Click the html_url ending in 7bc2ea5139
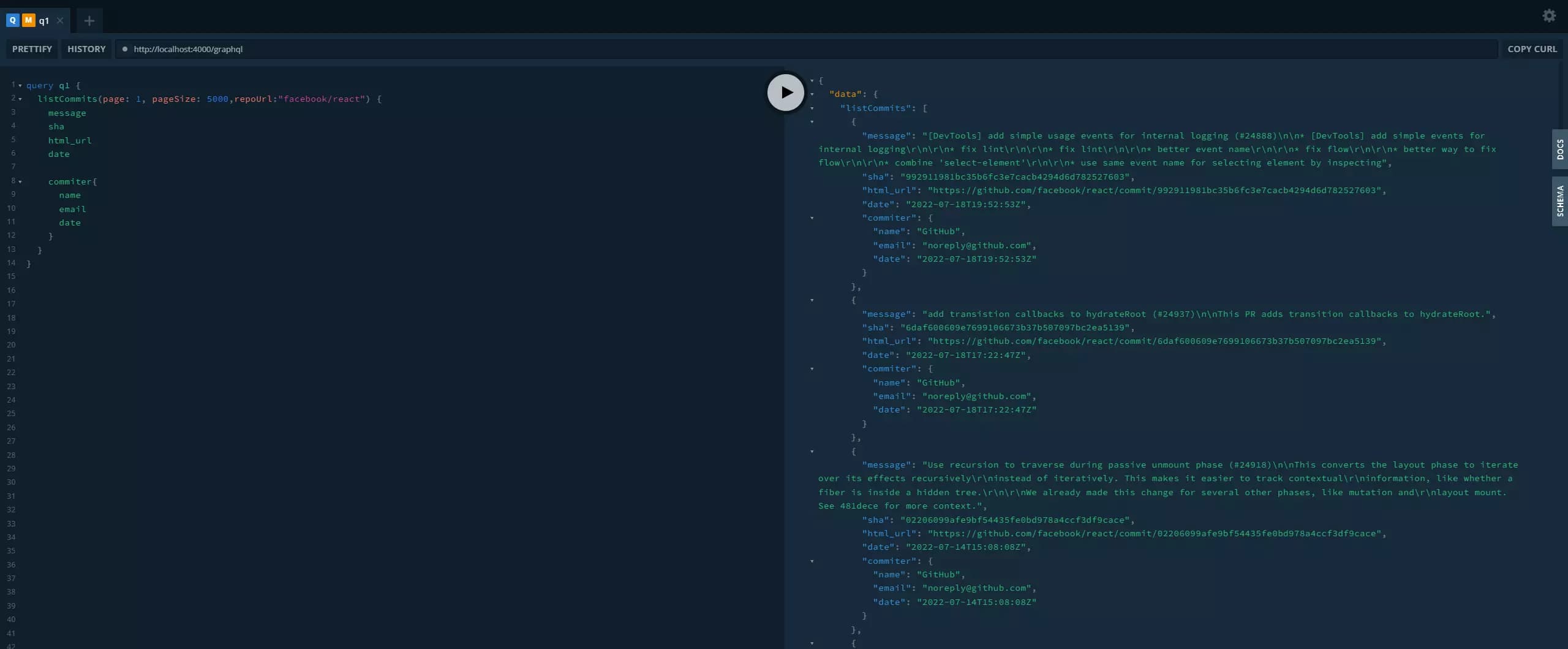Viewport: 1568px width, 649px height. point(1155,341)
